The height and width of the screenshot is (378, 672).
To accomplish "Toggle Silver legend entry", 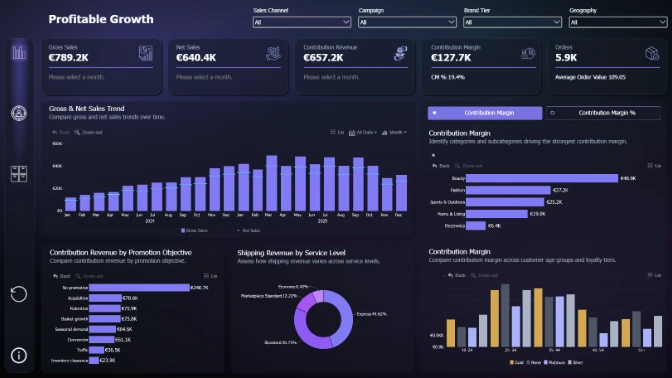I will (x=576, y=363).
